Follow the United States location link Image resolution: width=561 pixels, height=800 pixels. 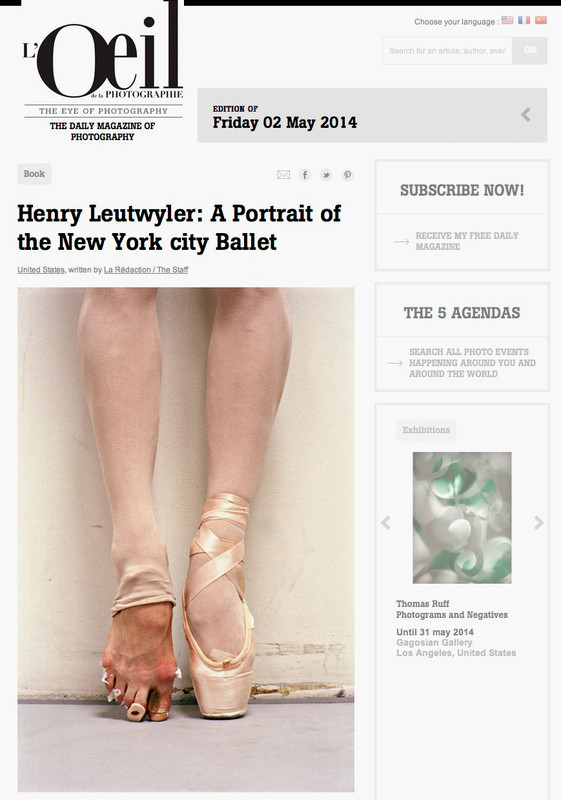tap(41, 270)
